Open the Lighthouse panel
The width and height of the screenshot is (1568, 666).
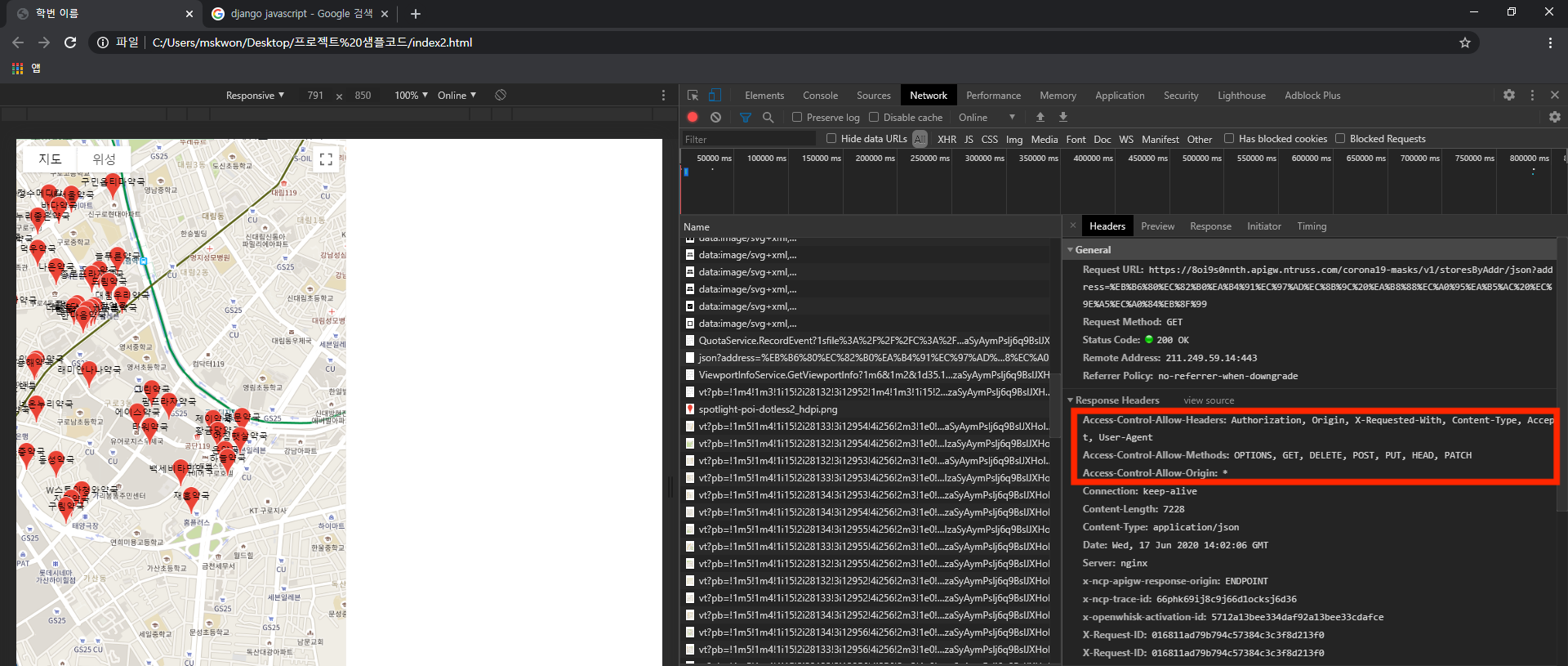(x=1241, y=95)
